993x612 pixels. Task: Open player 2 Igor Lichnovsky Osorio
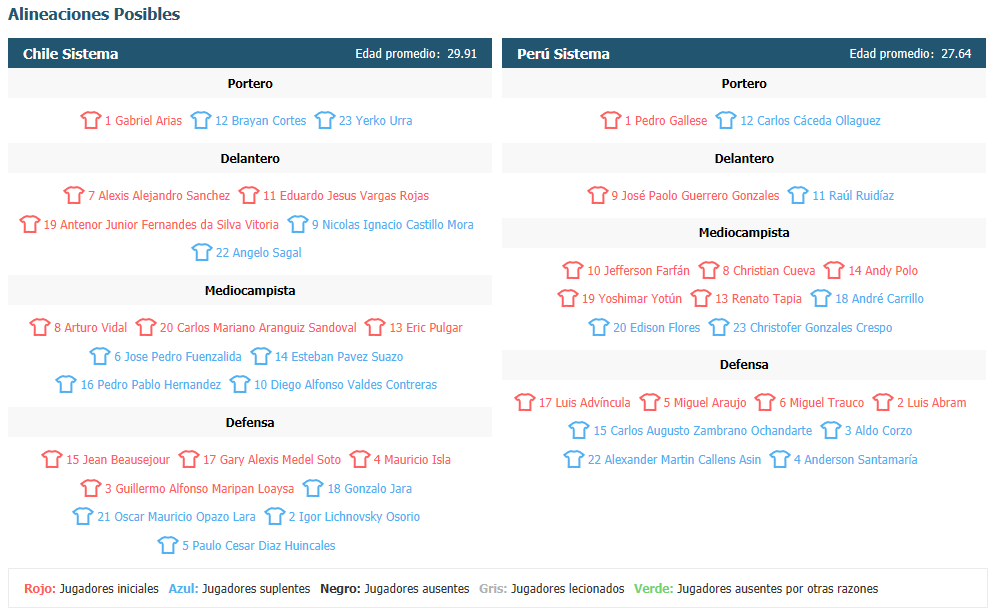pos(354,517)
